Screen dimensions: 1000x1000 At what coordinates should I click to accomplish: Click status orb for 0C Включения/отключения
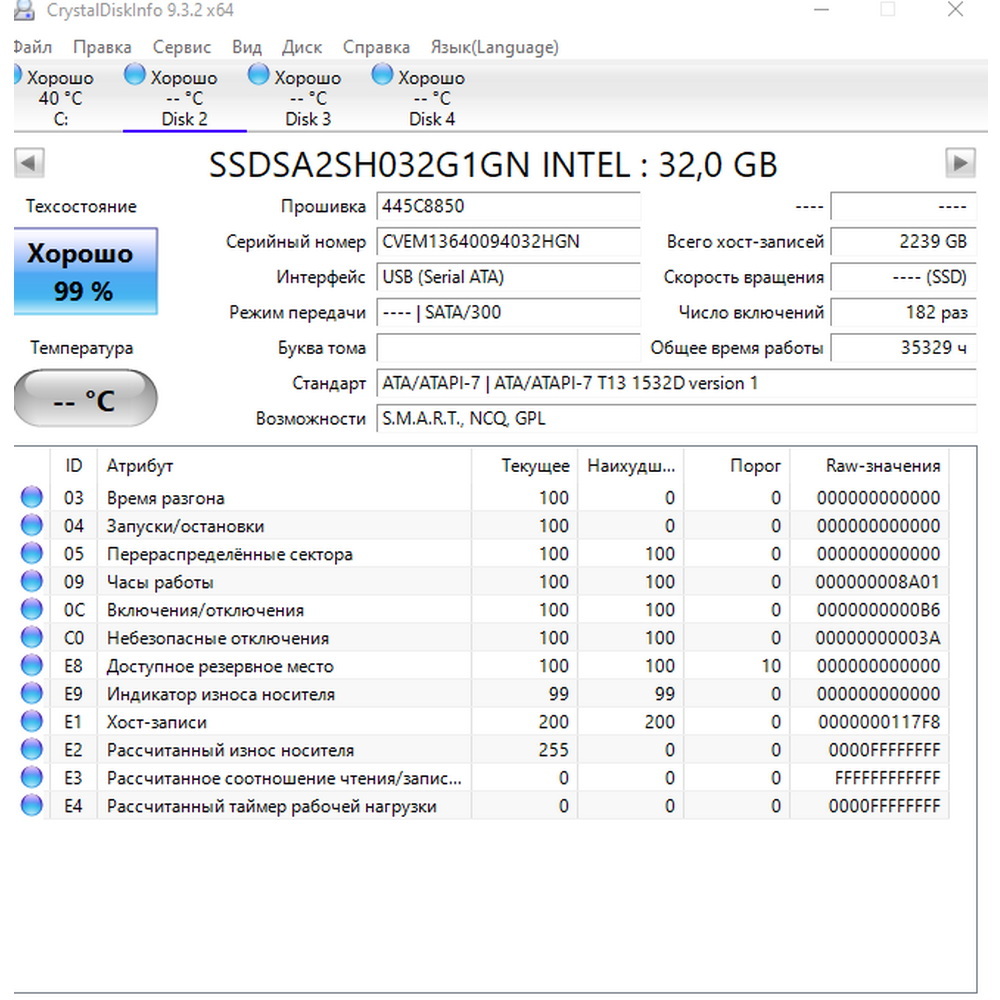click(32, 609)
